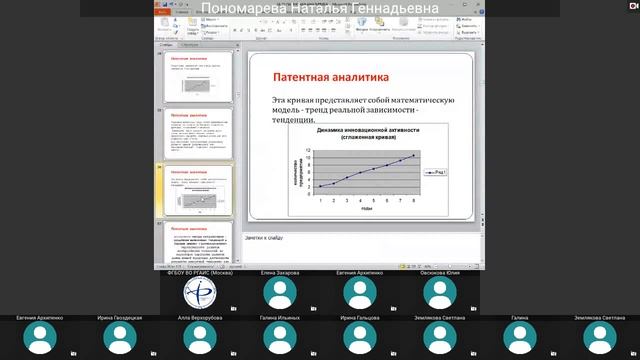This screenshot has height=360, width=640.
Task: Click the zoom out minus button
Action: (436, 267)
